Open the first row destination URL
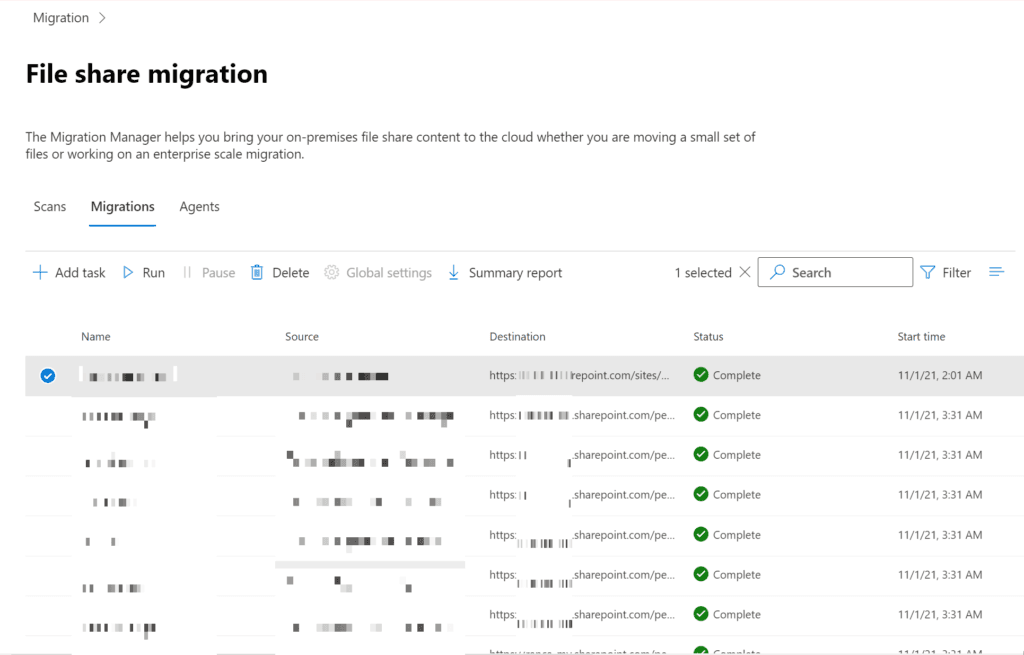1024x655 pixels. [x=579, y=376]
